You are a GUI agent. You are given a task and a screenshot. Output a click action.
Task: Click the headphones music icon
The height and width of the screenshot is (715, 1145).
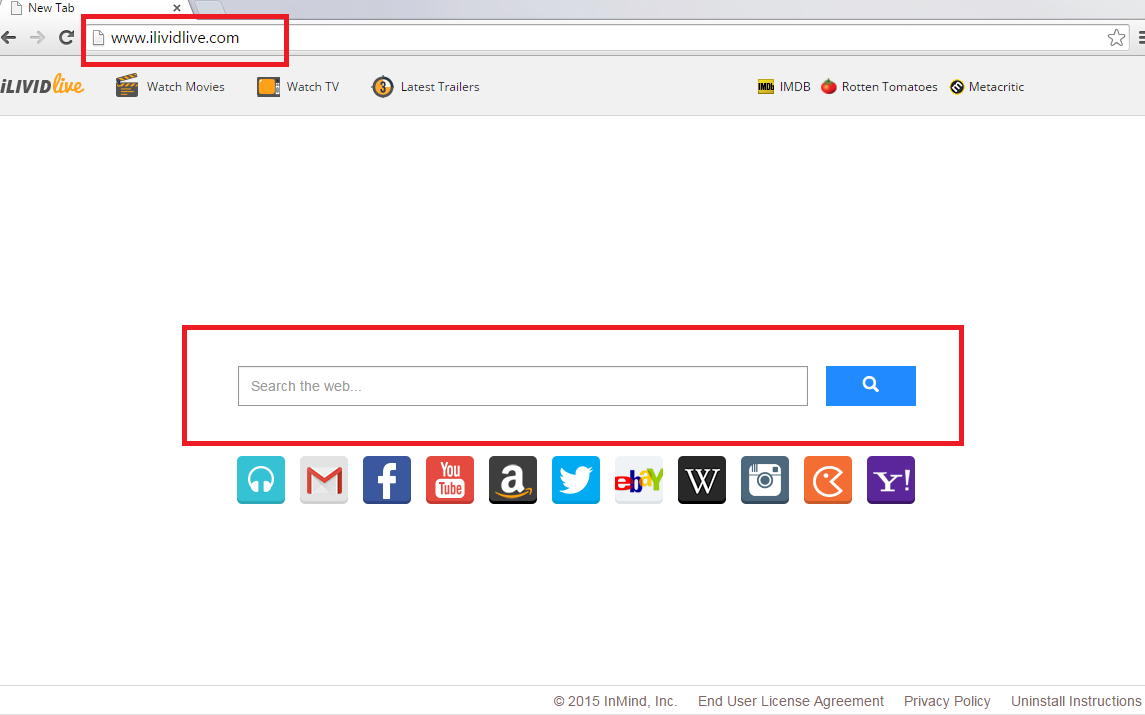click(x=261, y=481)
